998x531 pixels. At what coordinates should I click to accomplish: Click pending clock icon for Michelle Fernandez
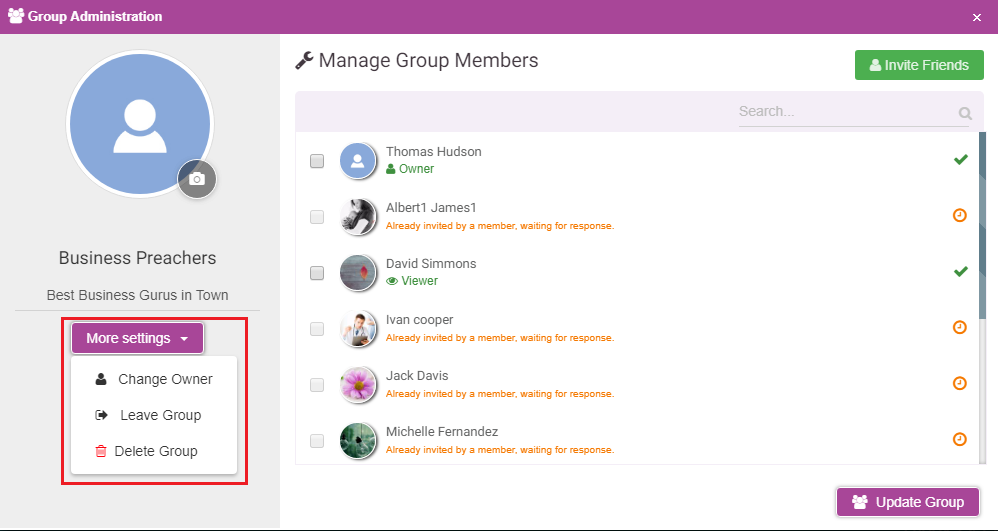pos(960,439)
